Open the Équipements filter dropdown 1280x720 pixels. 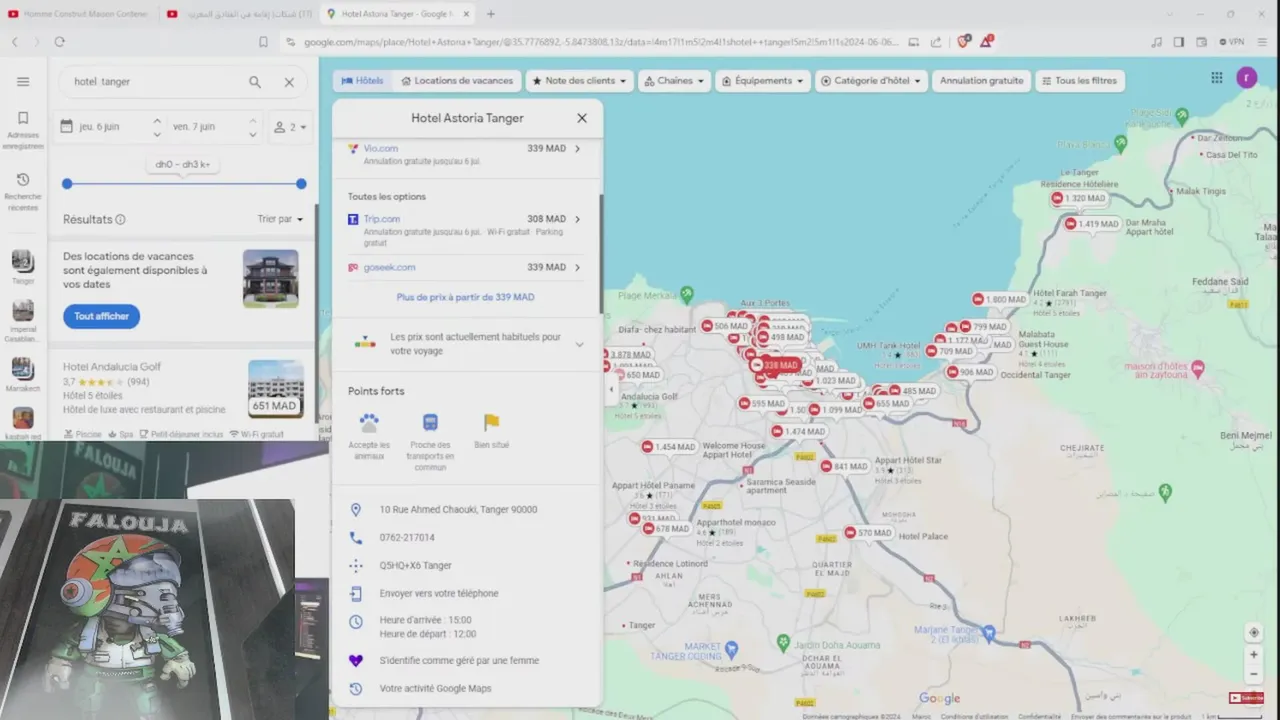point(763,81)
